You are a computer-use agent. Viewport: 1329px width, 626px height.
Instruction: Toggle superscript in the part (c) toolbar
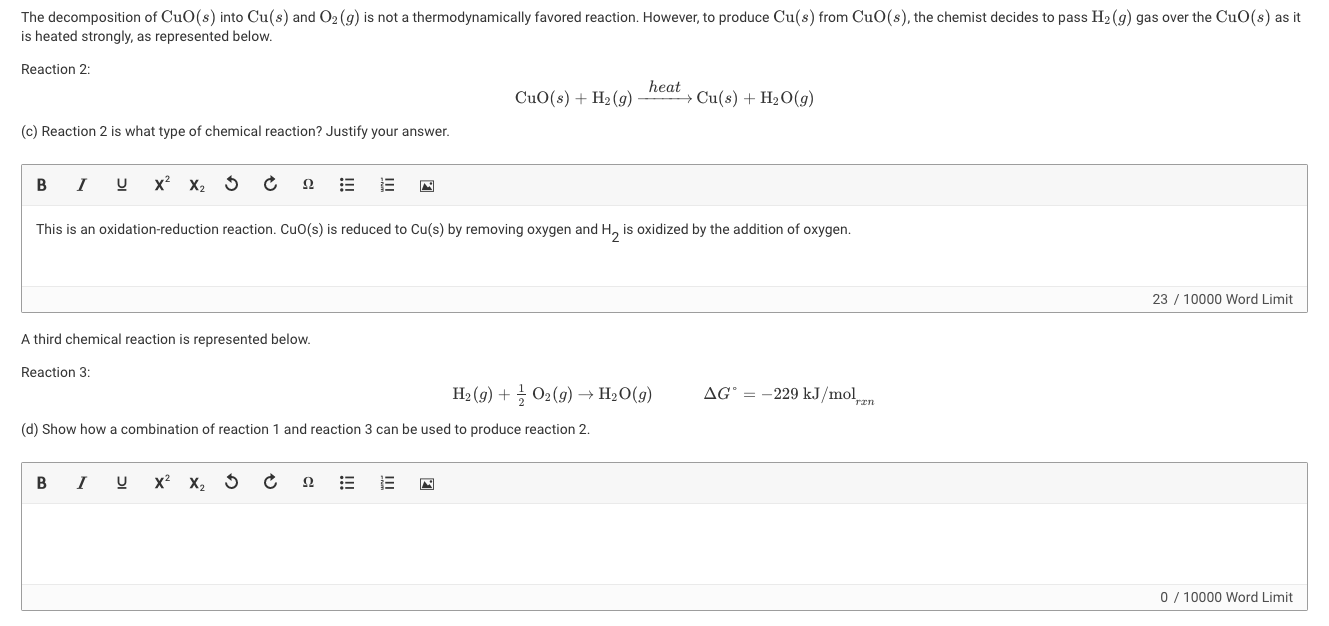click(x=159, y=185)
